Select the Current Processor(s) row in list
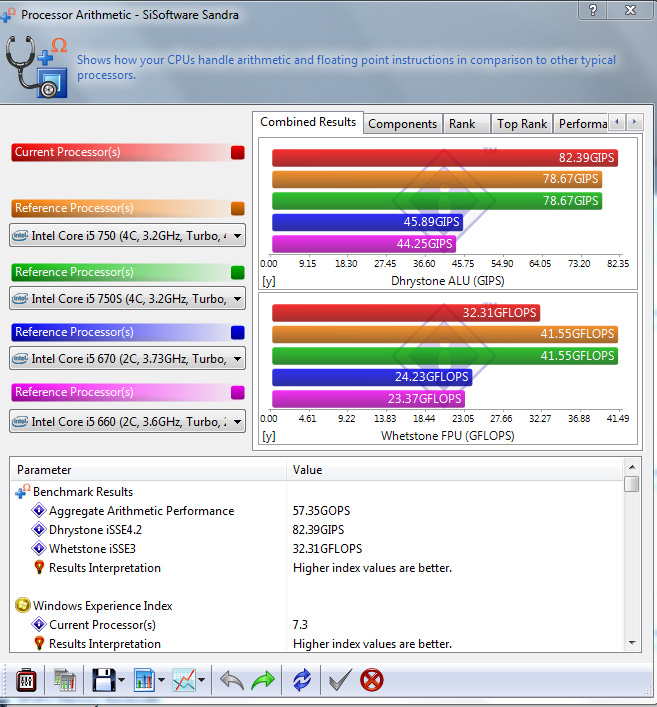 click(x=317, y=624)
